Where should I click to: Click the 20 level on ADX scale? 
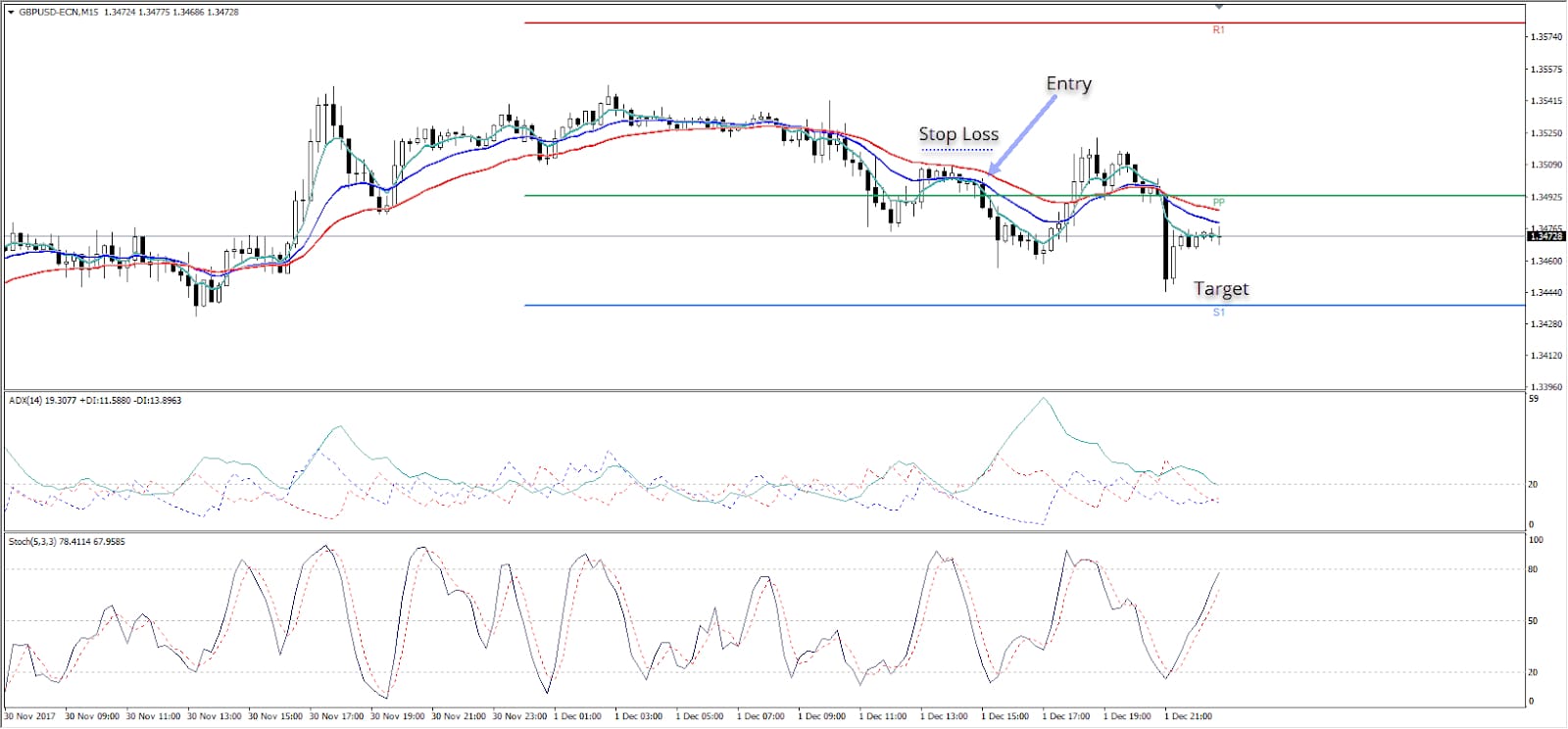[x=1534, y=484]
